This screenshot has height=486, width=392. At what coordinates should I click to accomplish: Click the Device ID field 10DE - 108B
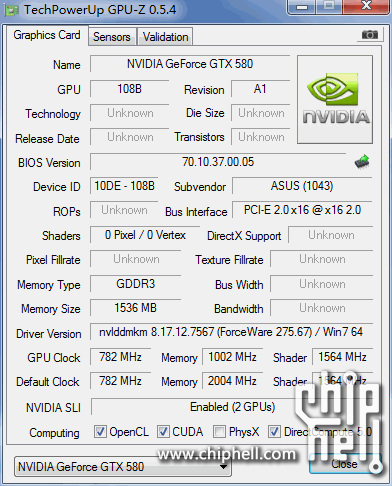124,186
